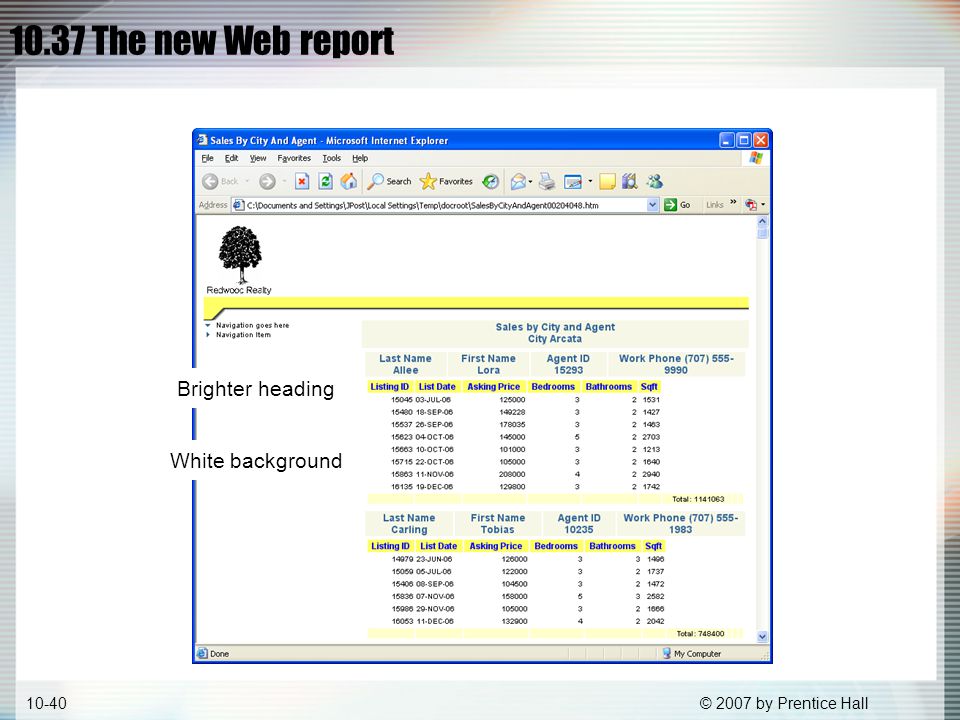Screen dimensions: 960x720
Task: Click Agent ID 10235 cell
Action: click(x=579, y=523)
